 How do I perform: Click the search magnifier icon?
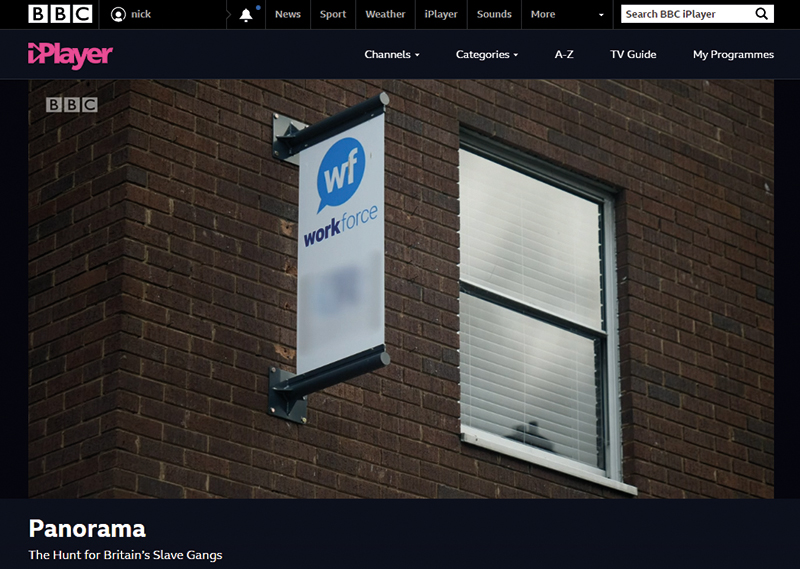click(x=761, y=14)
